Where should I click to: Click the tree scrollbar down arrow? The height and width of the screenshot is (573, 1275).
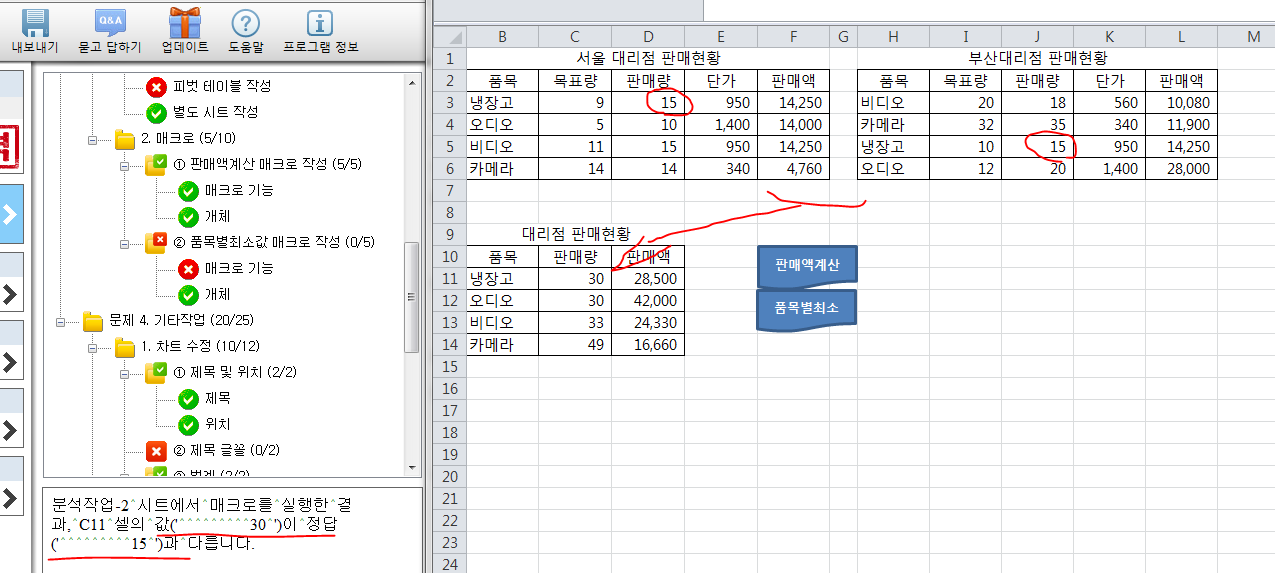point(410,467)
